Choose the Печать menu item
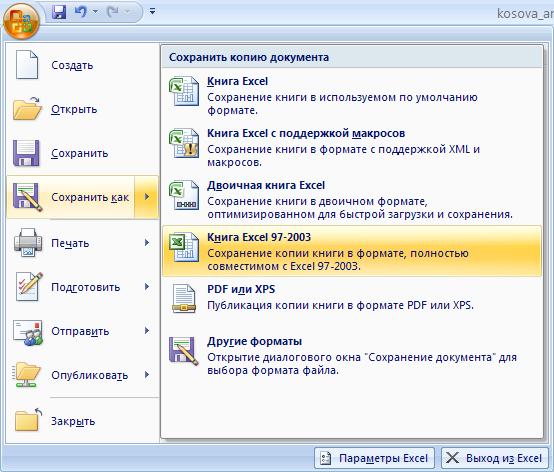 coord(83,243)
